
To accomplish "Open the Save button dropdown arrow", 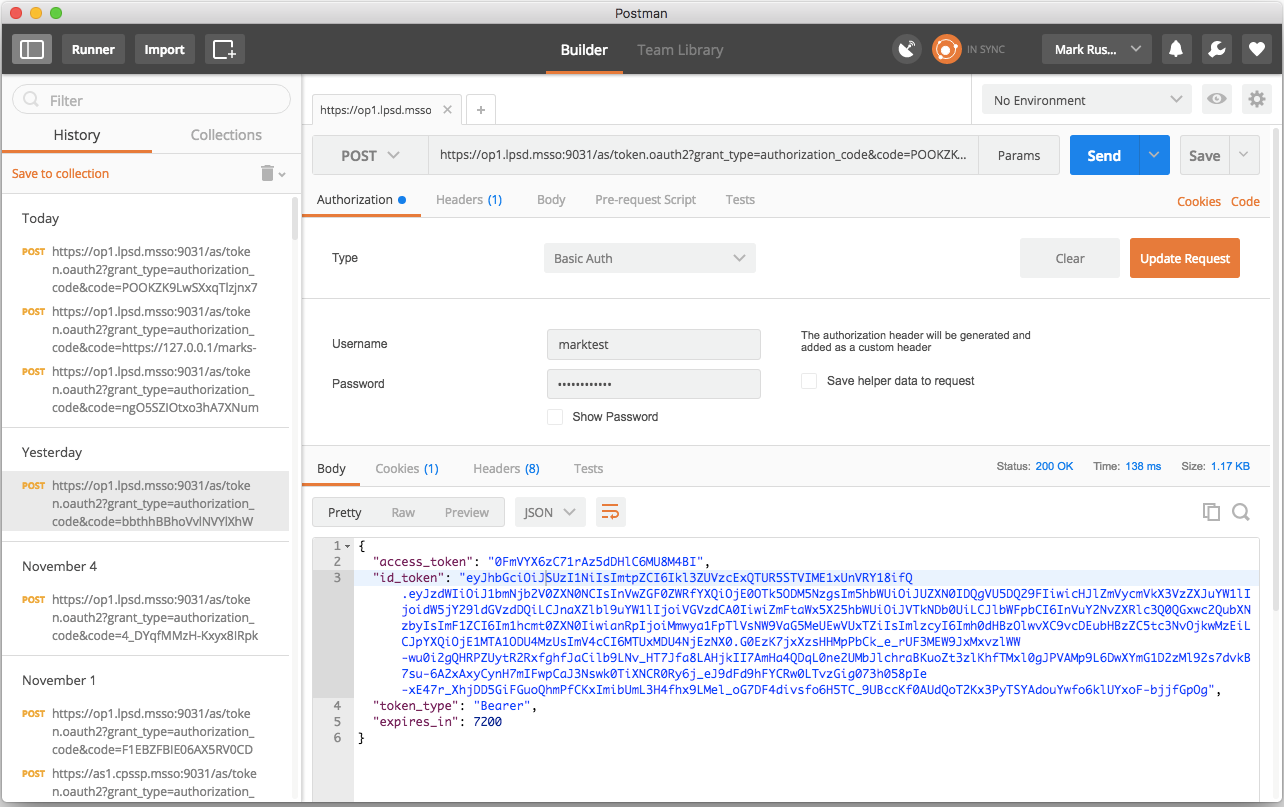I will point(1243,155).
